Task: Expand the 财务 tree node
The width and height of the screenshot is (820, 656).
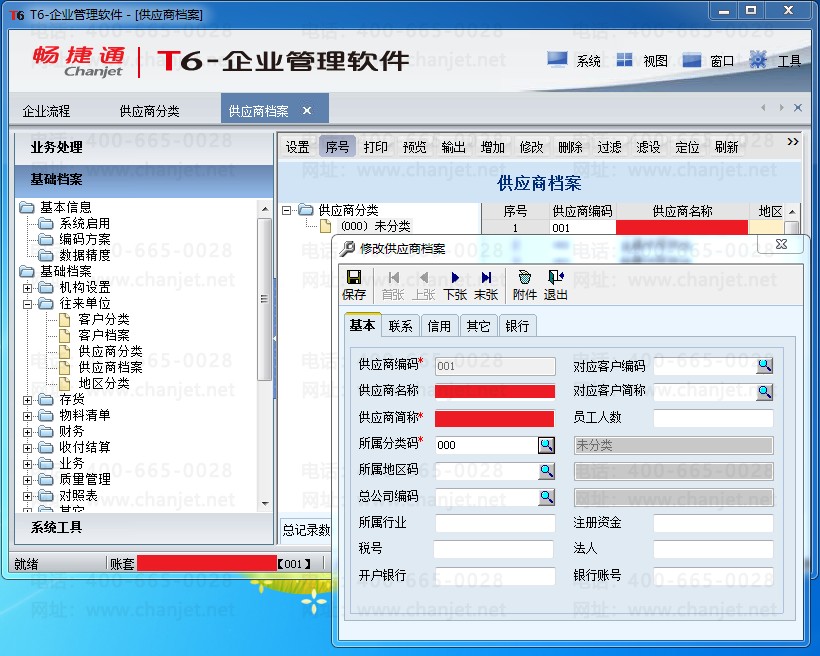Action: click(27, 432)
